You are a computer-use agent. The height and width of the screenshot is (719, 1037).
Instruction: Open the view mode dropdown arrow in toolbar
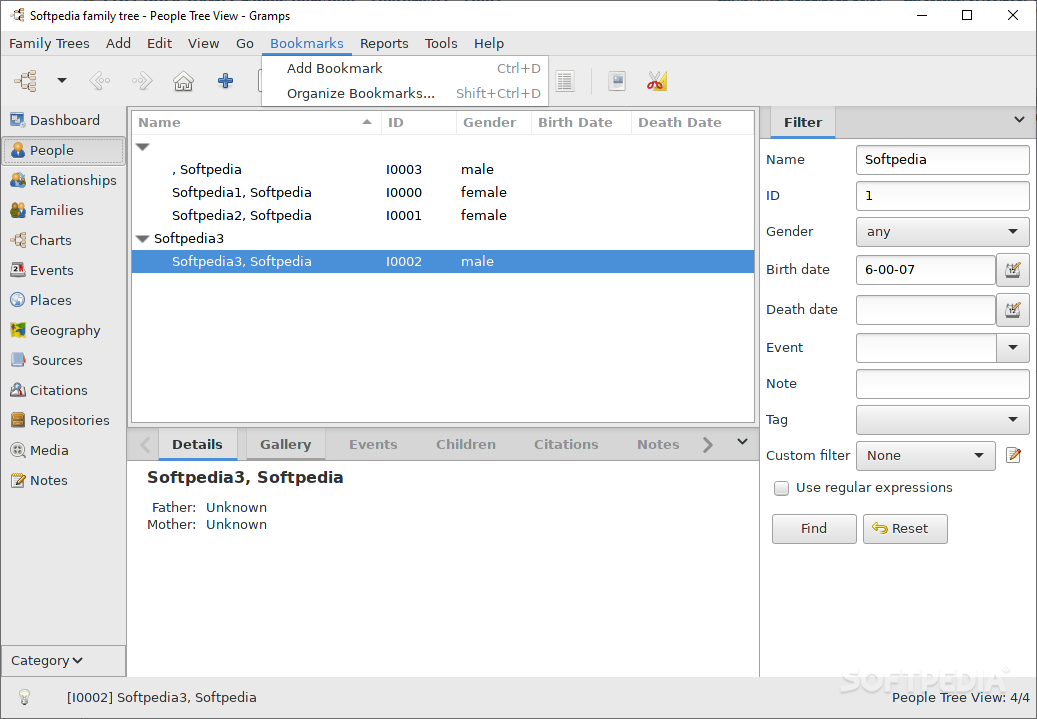click(62, 81)
